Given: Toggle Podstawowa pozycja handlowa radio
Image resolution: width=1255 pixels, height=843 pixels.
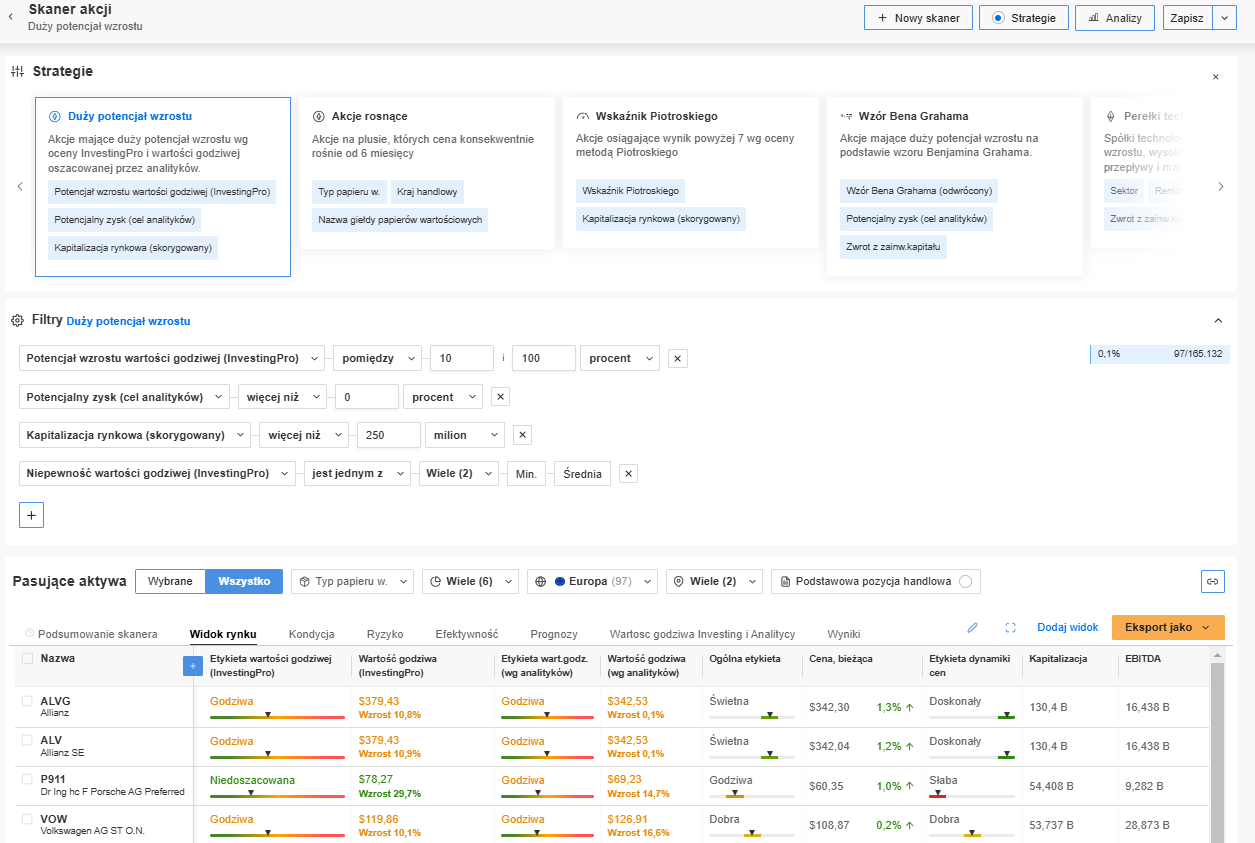Looking at the screenshot, I should click(965, 581).
